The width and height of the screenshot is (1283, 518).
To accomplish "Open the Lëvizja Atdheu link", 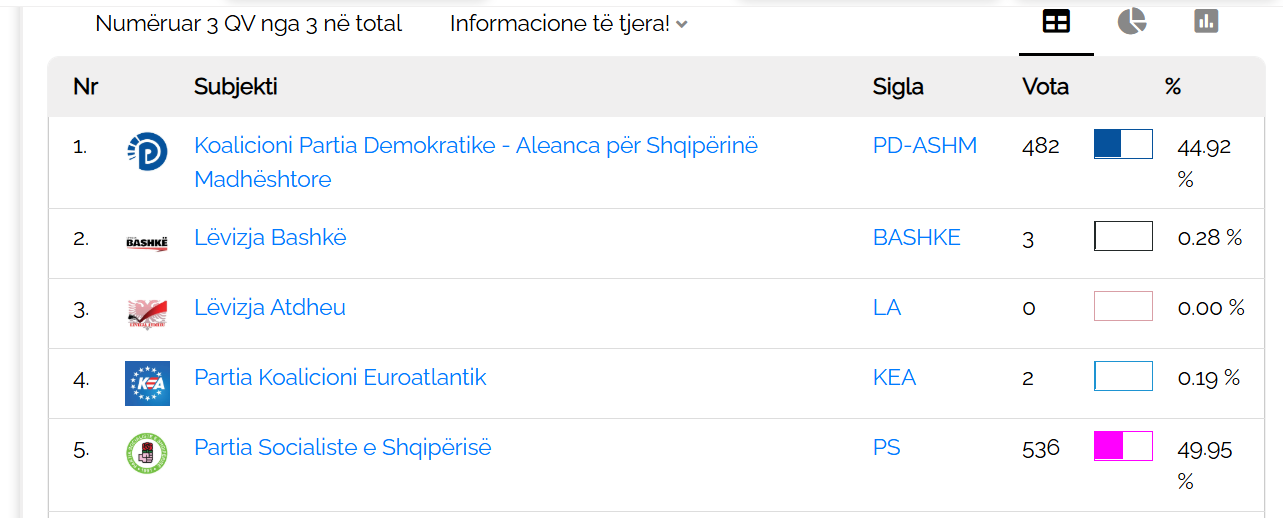I will coord(270,308).
